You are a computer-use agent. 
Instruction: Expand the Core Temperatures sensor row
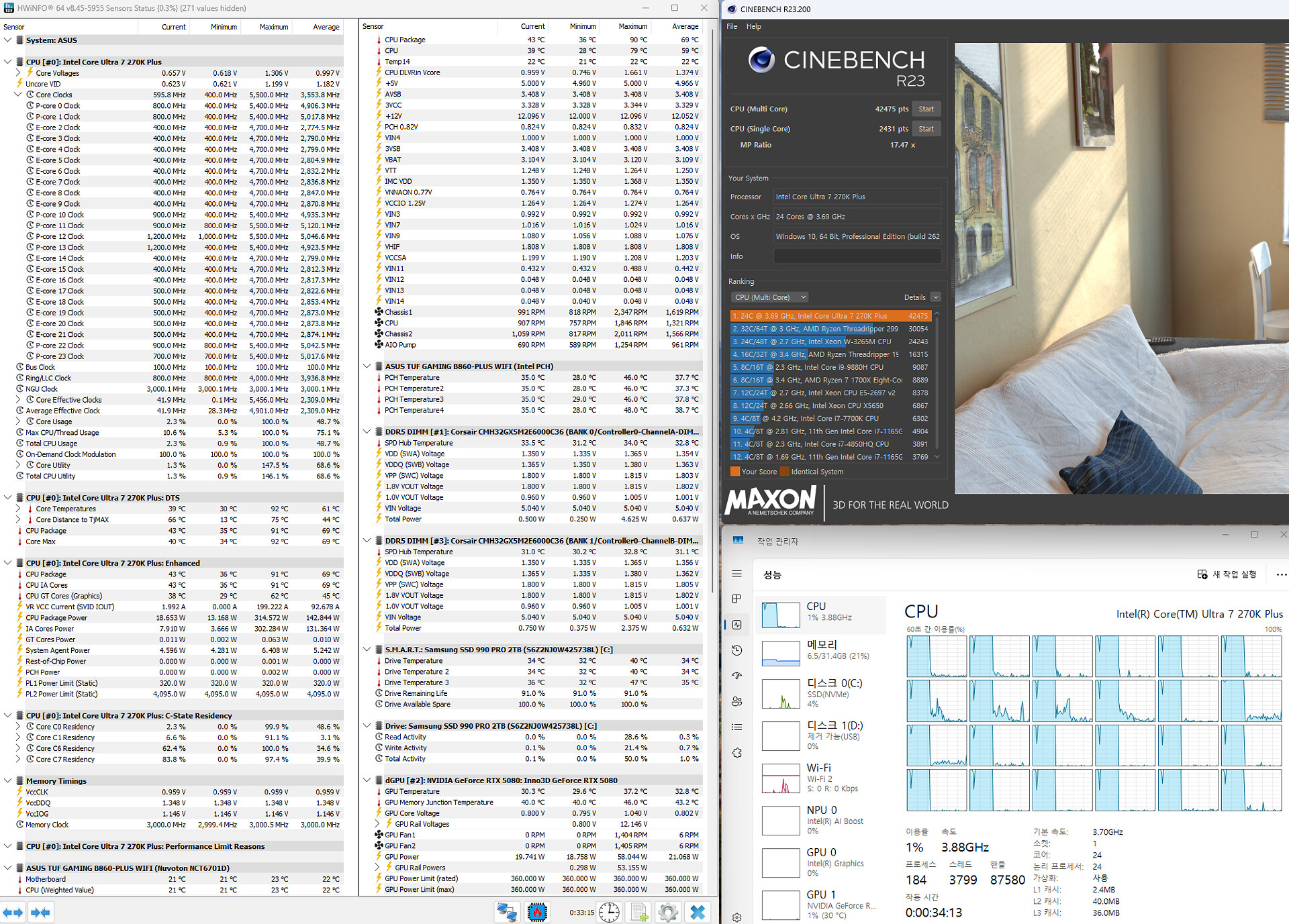pyautogui.click(x=18, y=509)
